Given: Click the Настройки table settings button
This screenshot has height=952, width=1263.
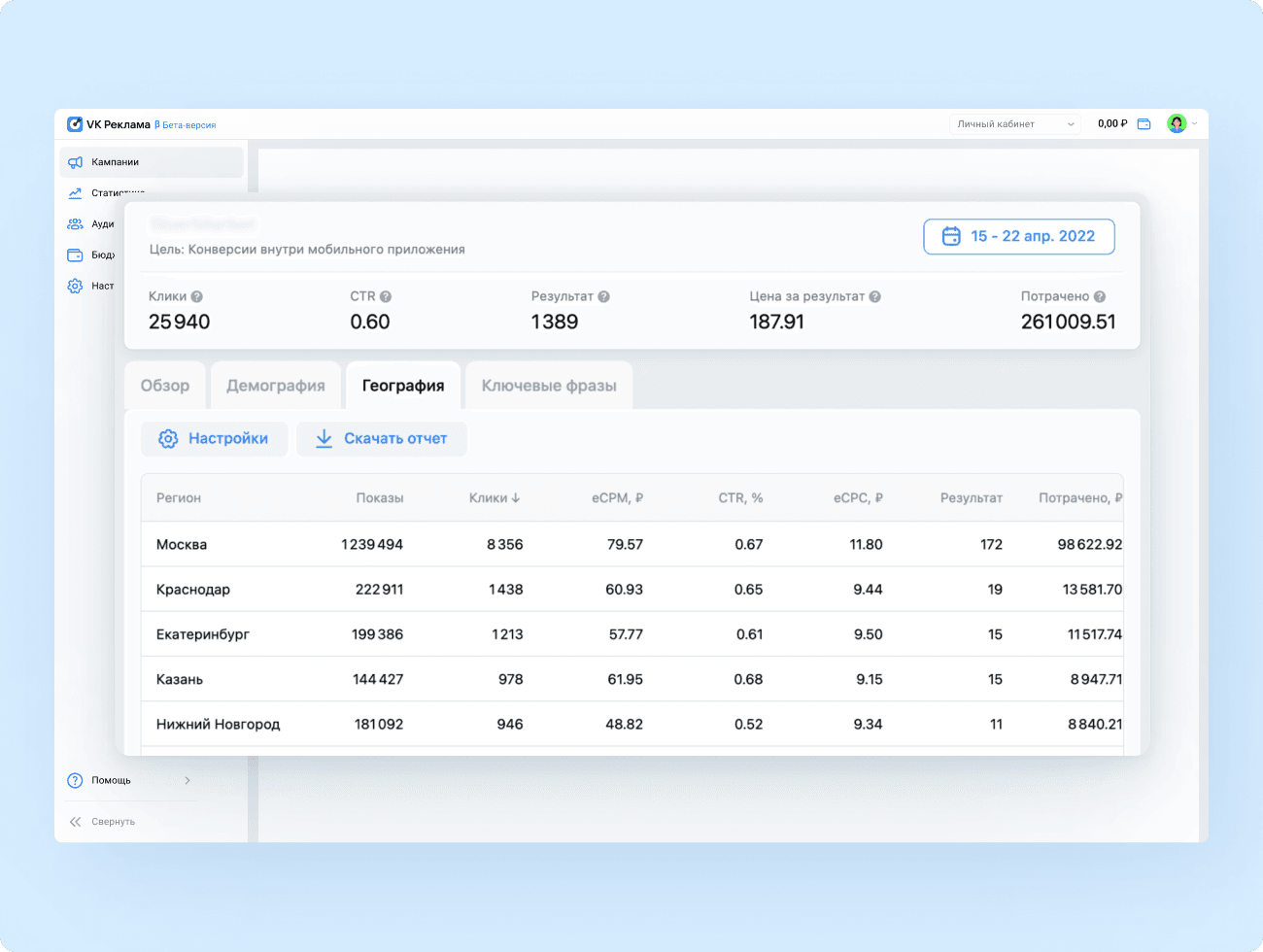Looking at the screenshot, I should 214,439.
